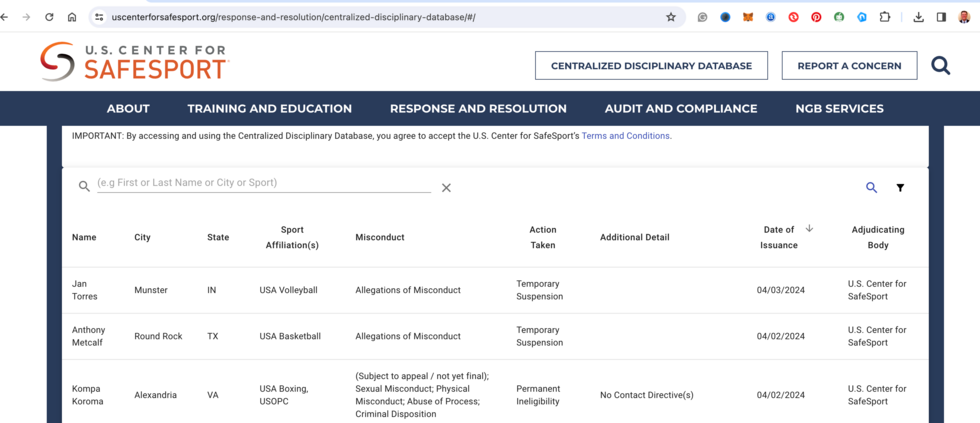
Task: Reload the page with the refresh icon
Action: pos(49,17)
